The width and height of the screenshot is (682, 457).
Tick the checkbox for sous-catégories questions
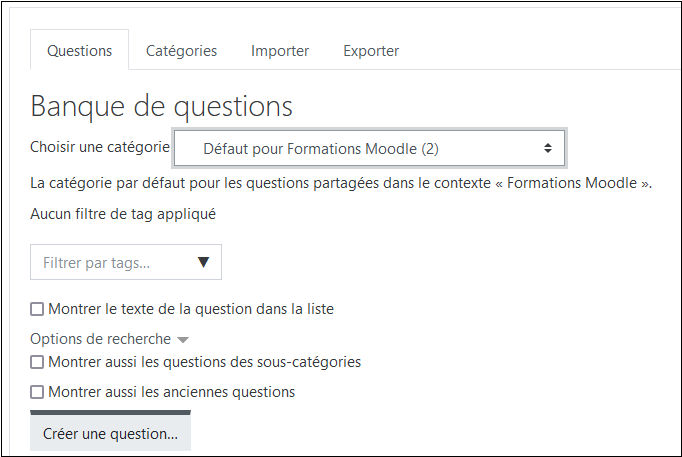(38, 362)
